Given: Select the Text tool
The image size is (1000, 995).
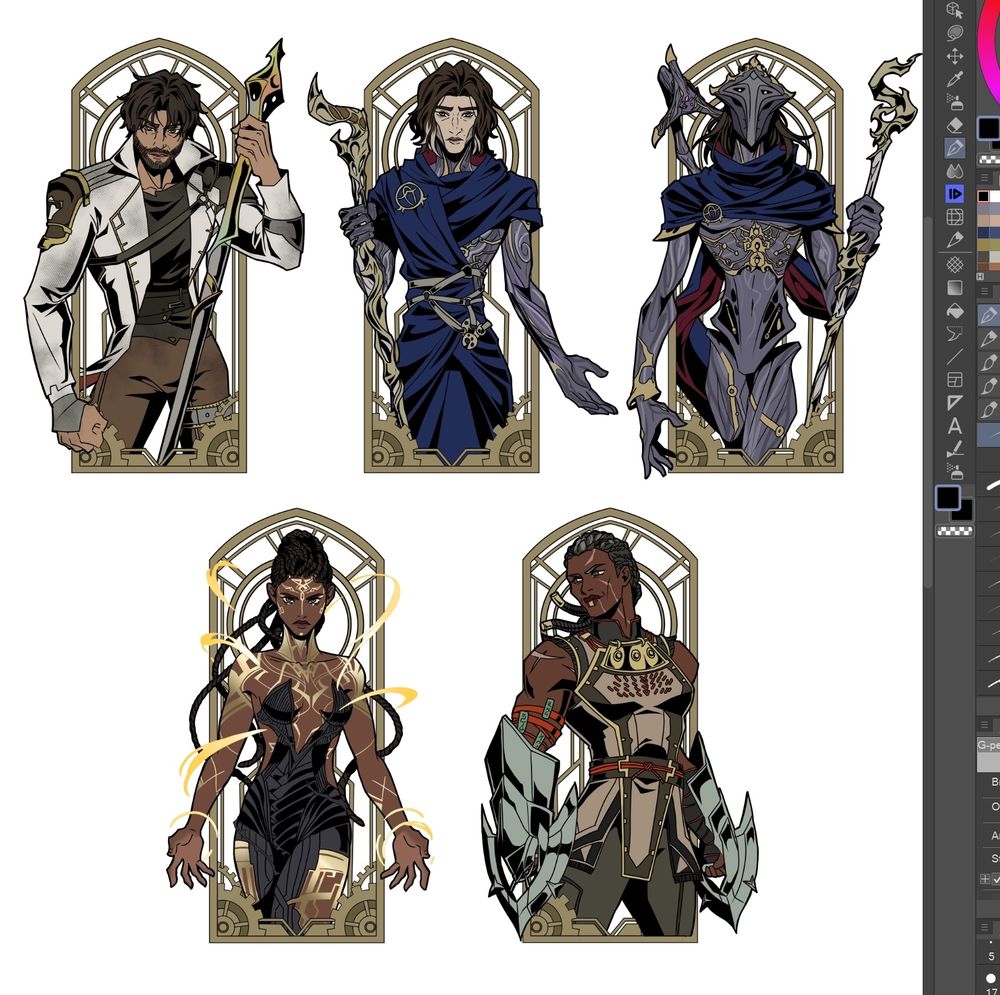Looking at the screenshot, I should point(954,425).
